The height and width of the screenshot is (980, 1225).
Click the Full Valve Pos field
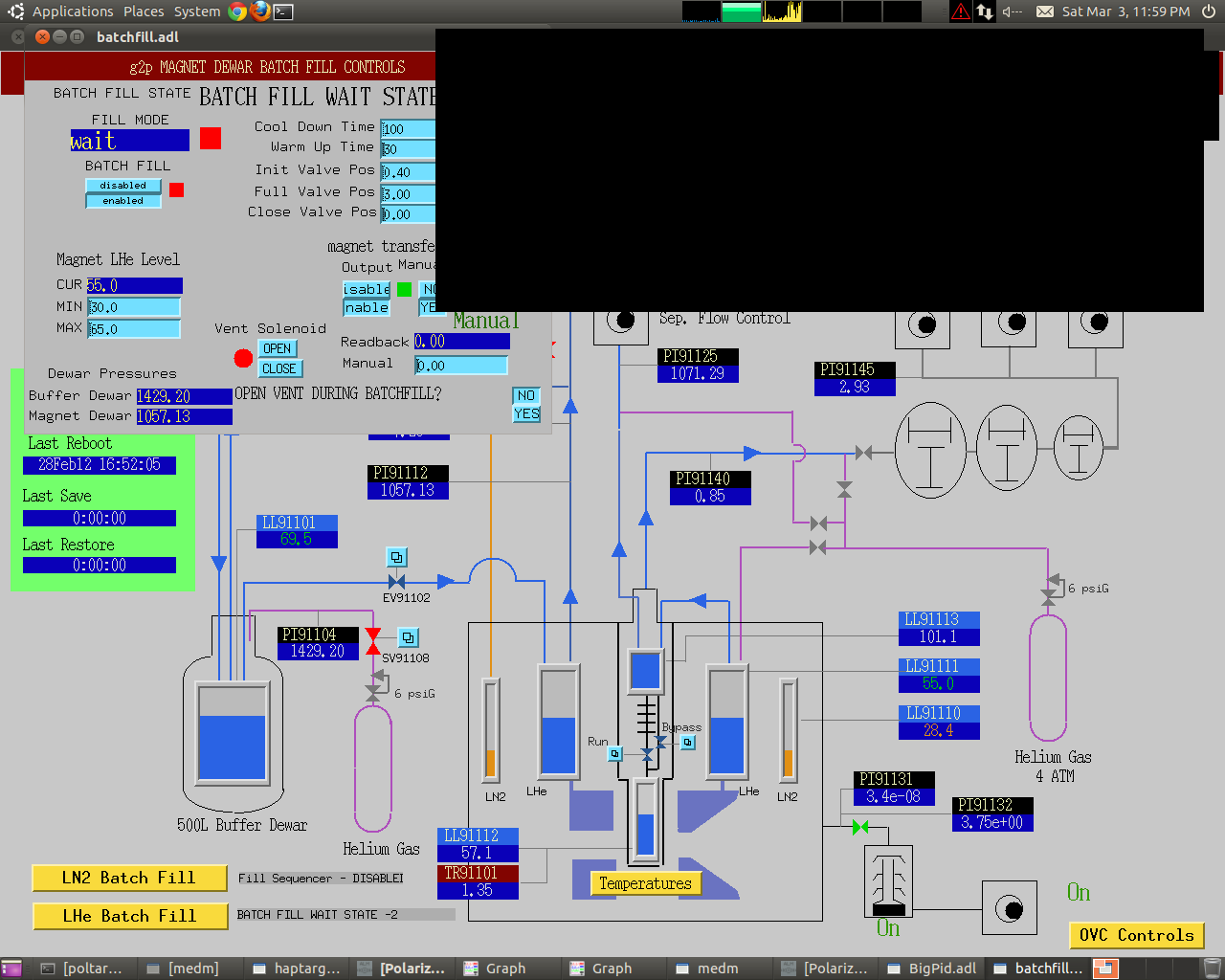point(408,194)
